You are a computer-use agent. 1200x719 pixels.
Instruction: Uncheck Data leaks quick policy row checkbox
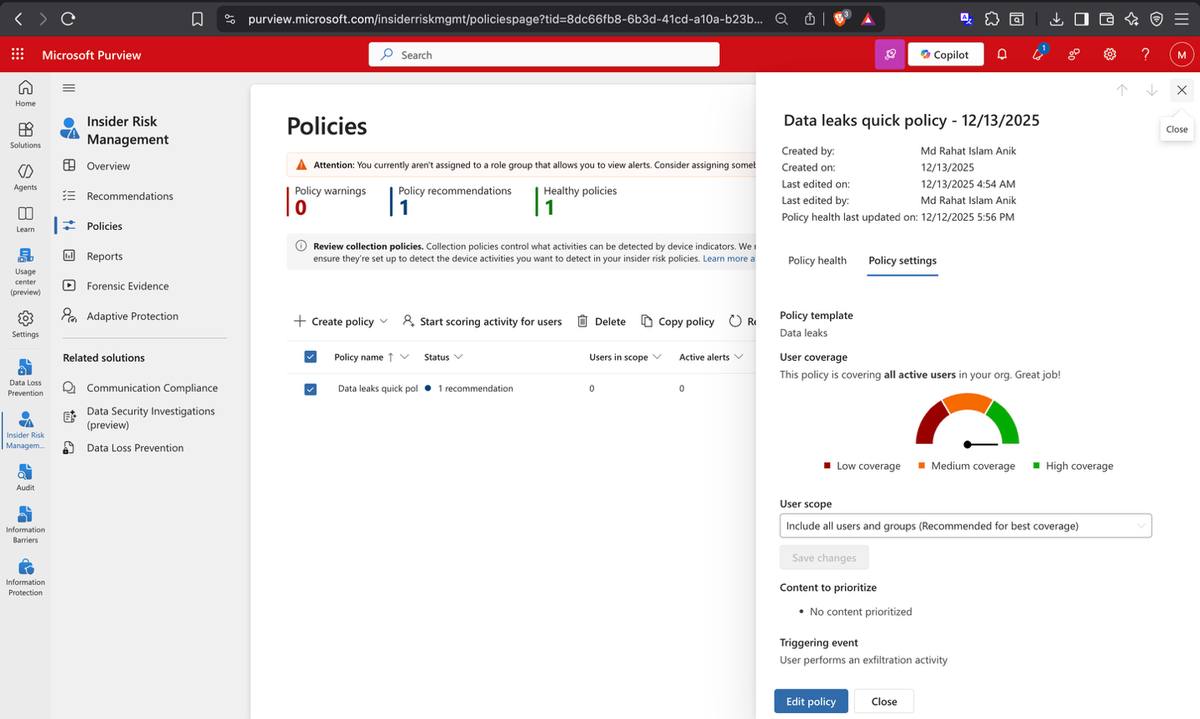(x=310, y=389)
